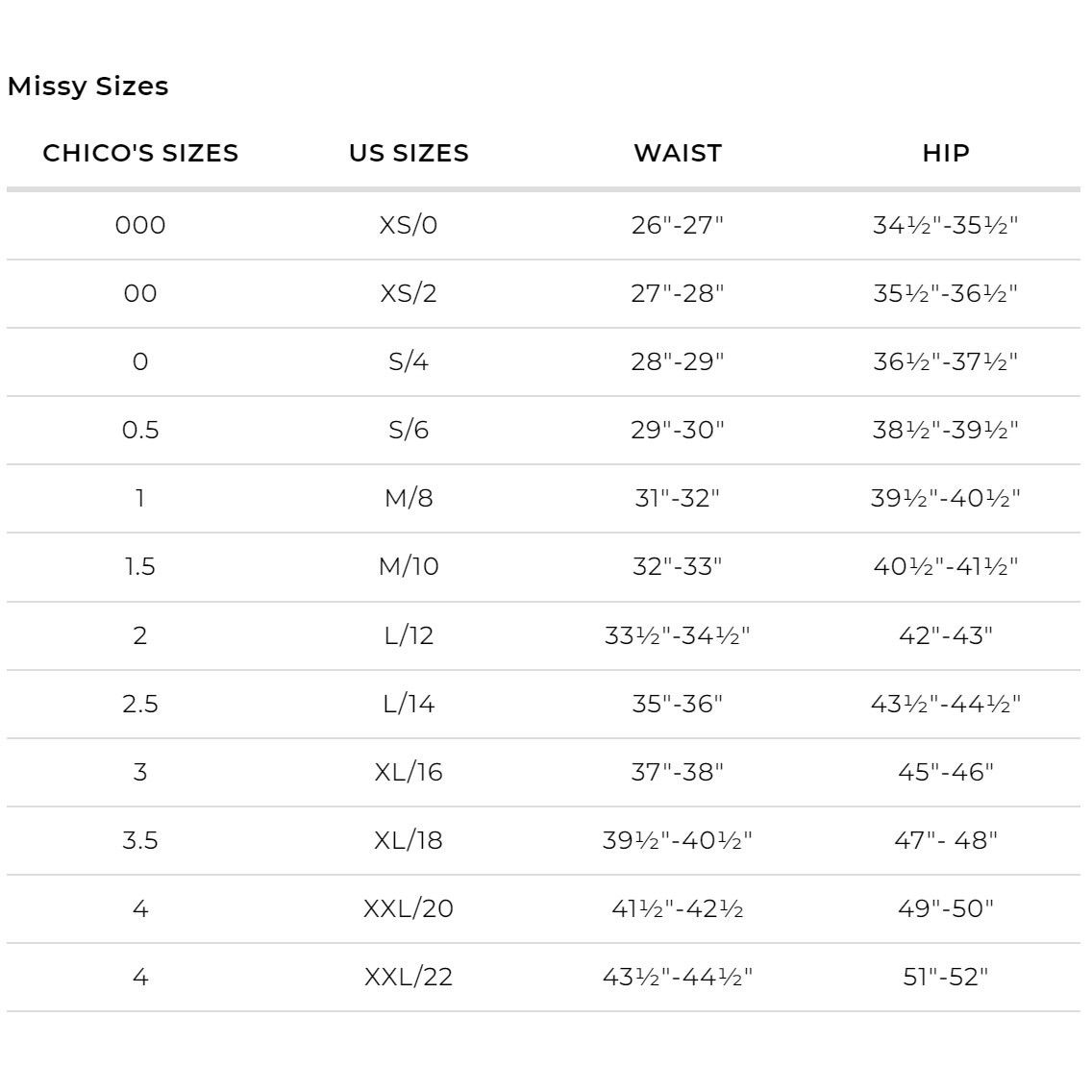The width and height of the screenshot is (1092, 1092).
Task: Click the Chico's size 1.5 cell
Action: pyautogui.click(x=140, y=566)
